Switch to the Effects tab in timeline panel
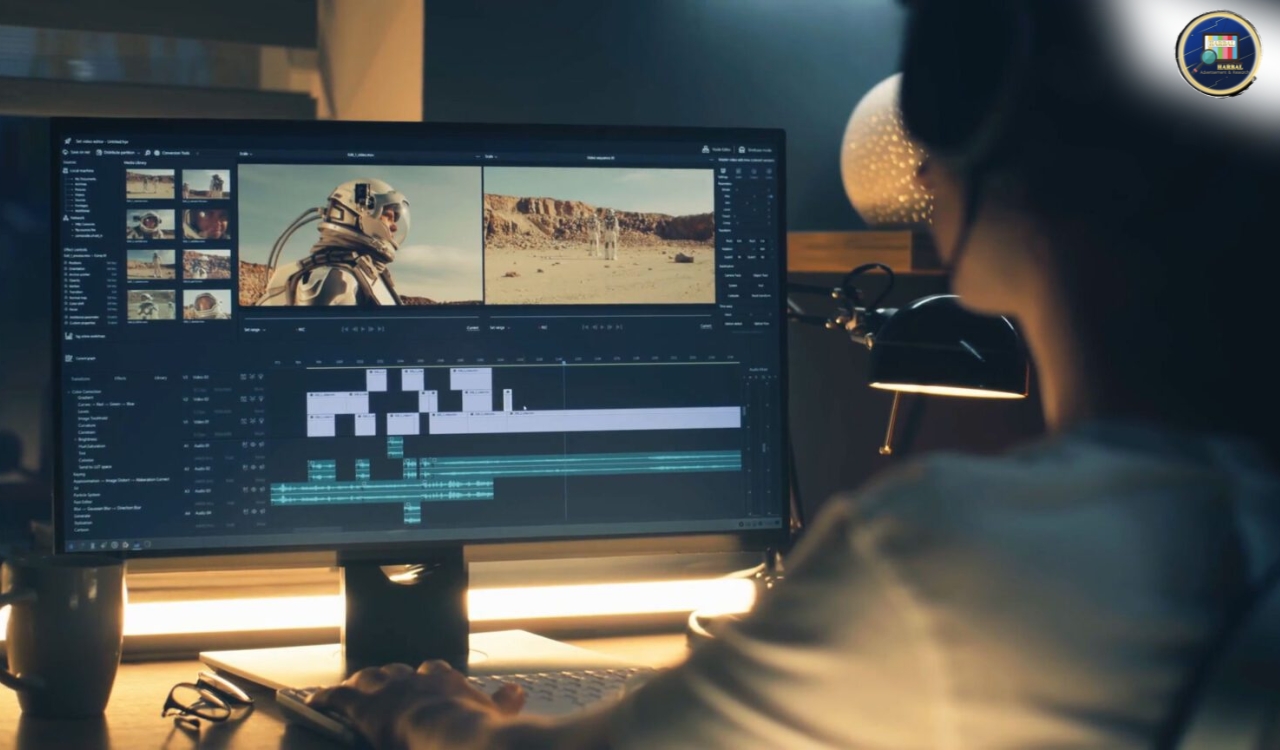Viewport: 1280px width, 750px height. [x=120, y=378]
